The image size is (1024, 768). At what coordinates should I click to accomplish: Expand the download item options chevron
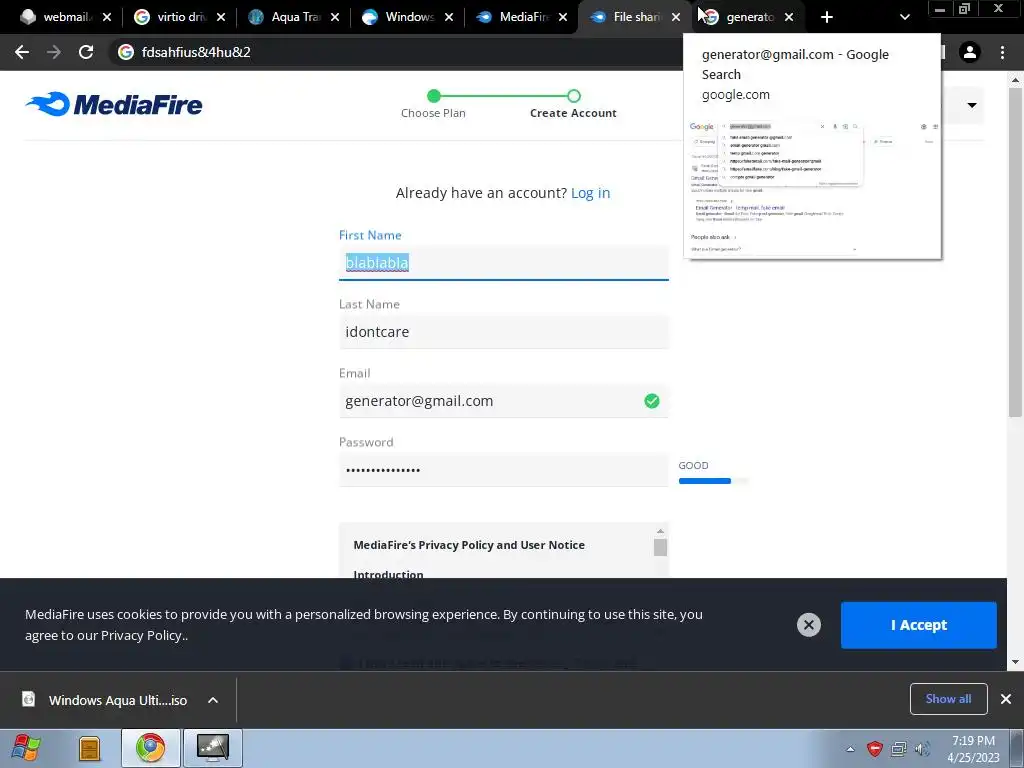coord(213,700)
